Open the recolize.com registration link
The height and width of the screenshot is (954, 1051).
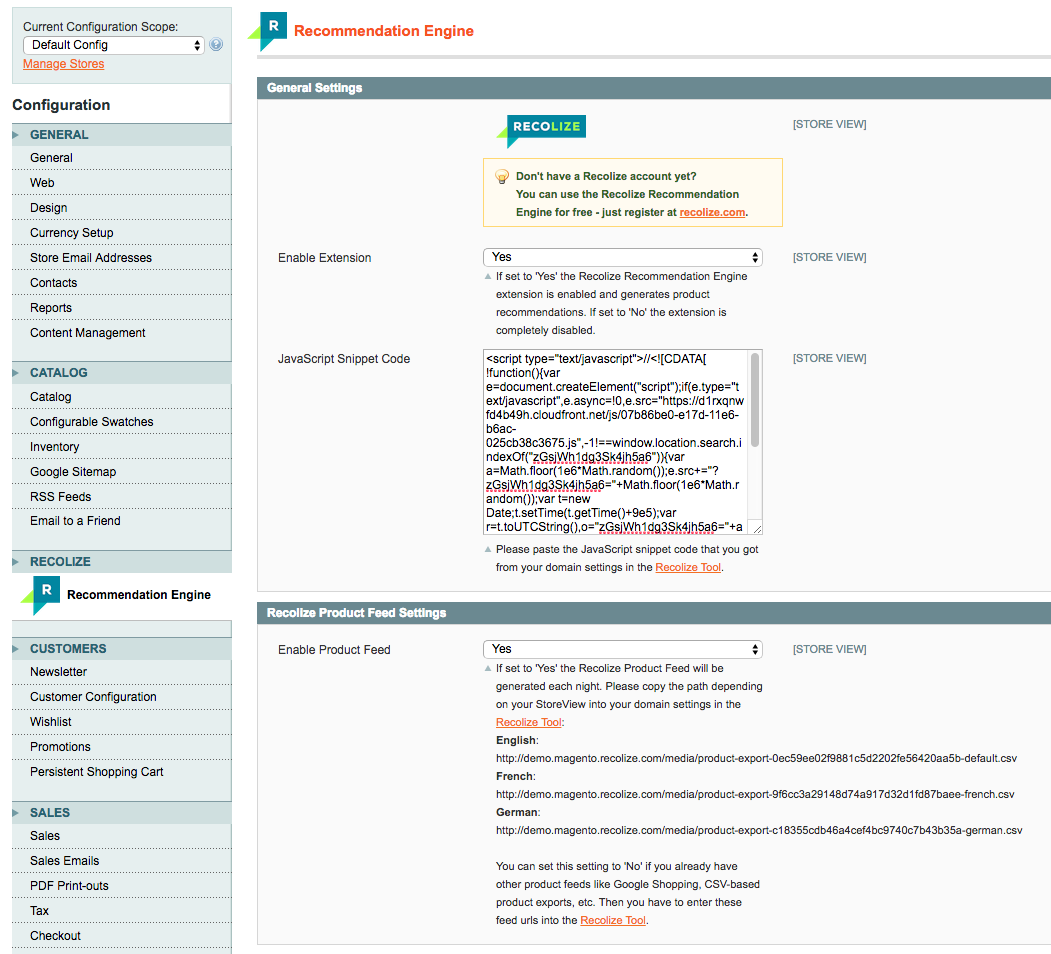click(712, 212)
